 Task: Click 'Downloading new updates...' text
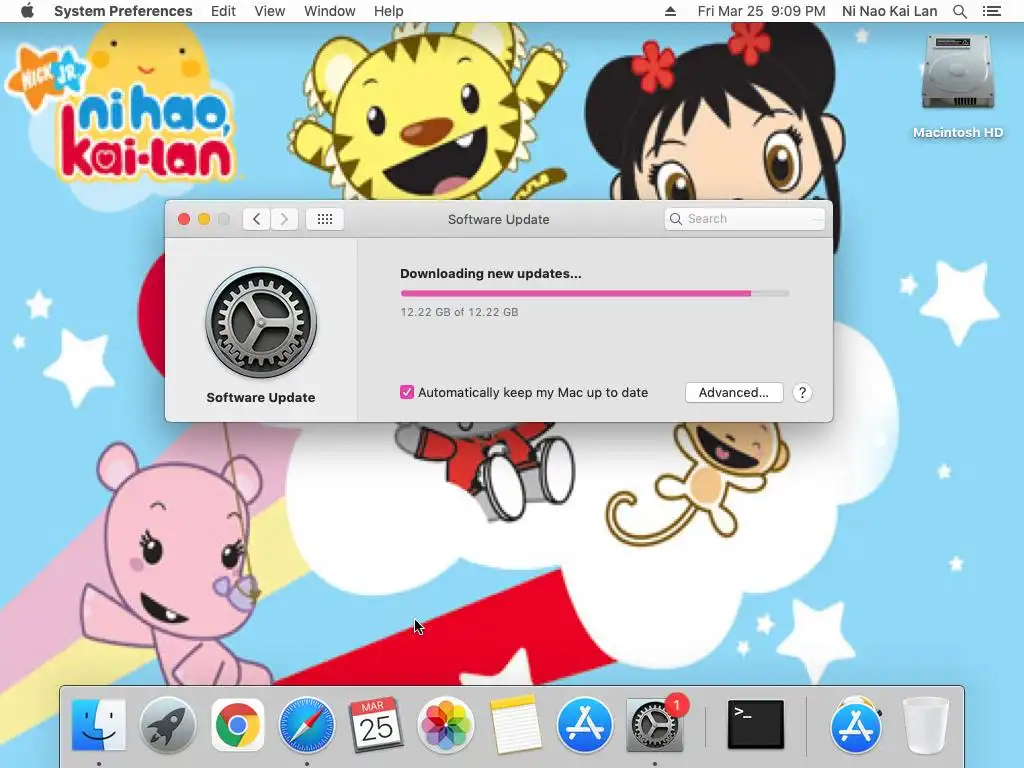pos(490,274)
